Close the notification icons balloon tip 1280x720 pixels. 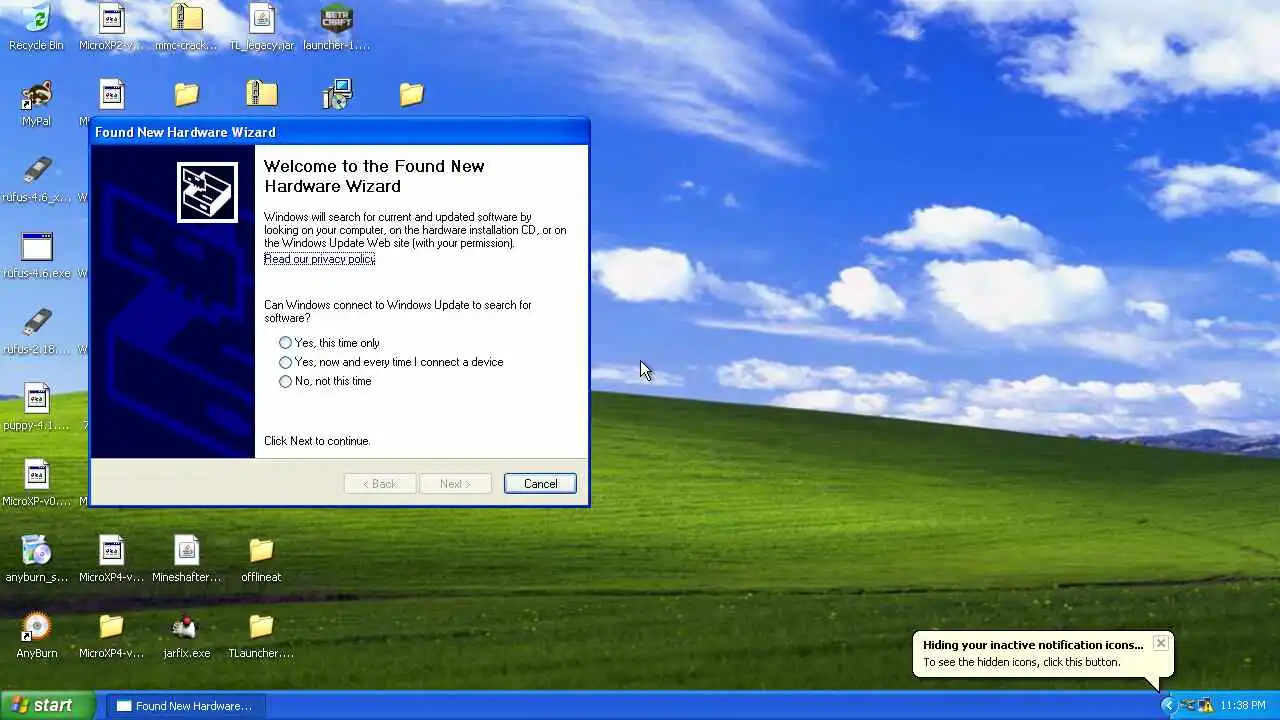coord(1160,643)
